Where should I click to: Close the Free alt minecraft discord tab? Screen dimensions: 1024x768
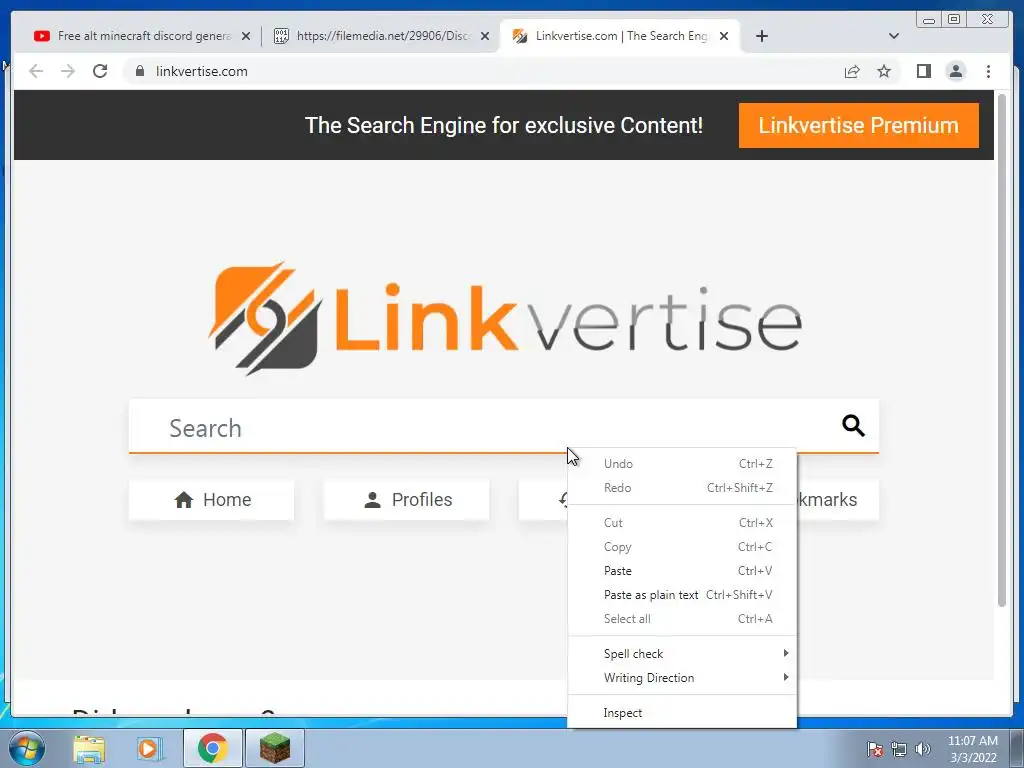click(246, 36)
